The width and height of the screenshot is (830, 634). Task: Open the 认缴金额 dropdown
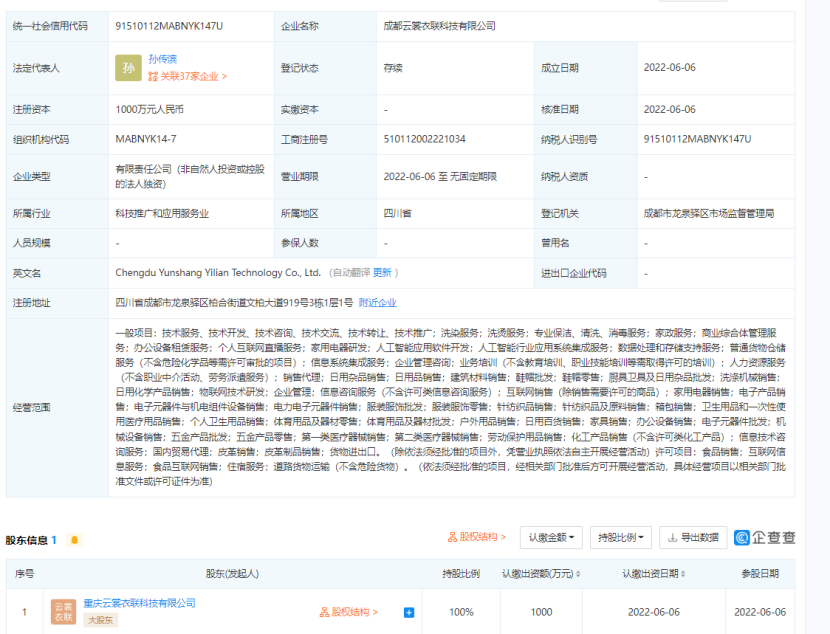[552, 537]
